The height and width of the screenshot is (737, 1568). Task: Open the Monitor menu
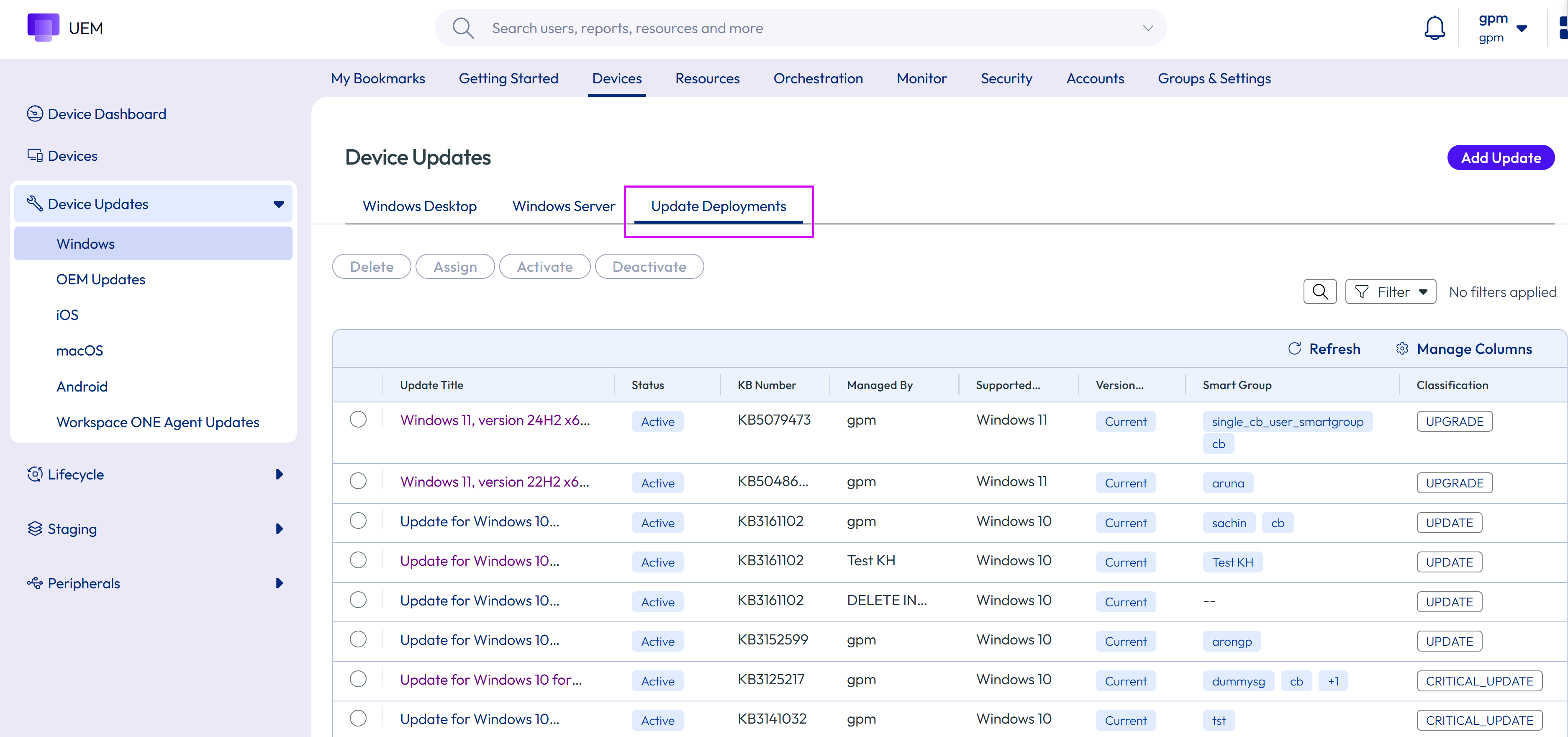tap(921, 79)
